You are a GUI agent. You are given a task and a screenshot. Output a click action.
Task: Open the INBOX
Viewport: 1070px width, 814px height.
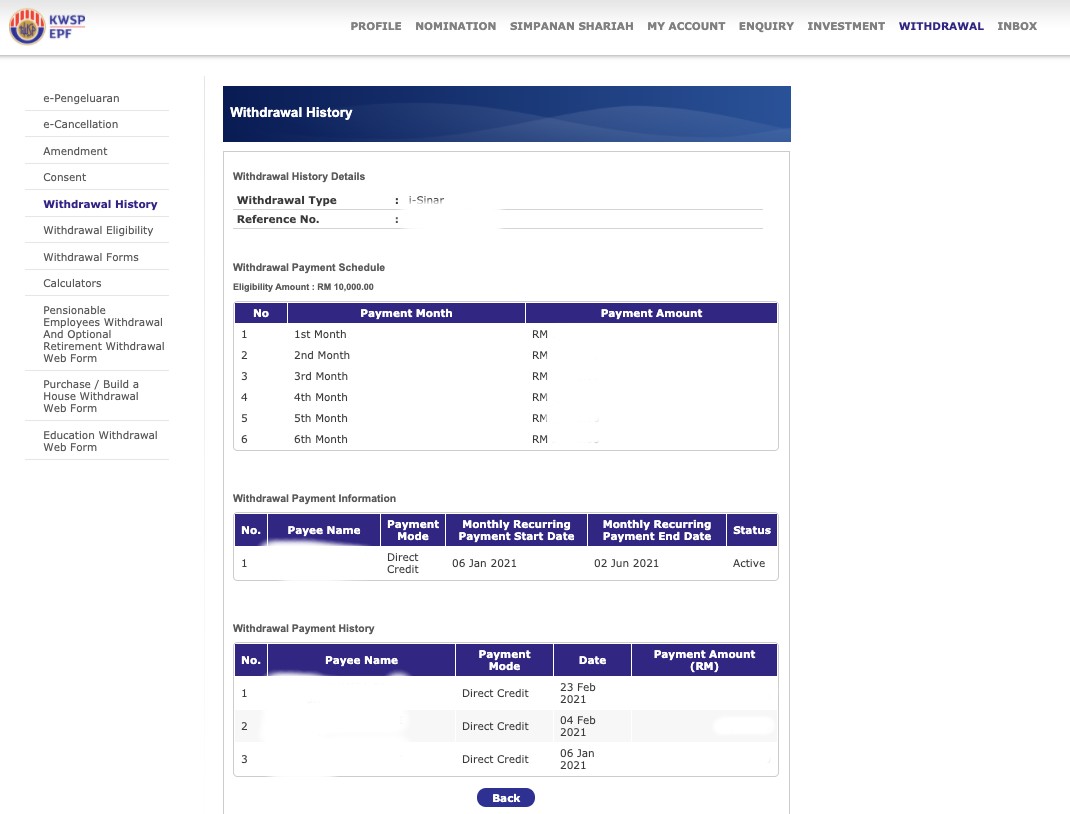click(1017, 27)
